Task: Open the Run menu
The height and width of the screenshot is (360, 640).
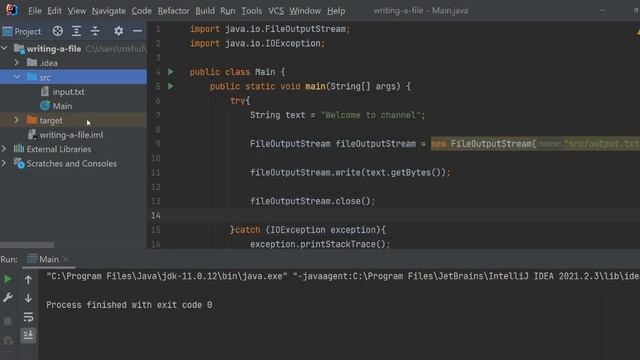Action: pyautogui.click(x=228, y=11)
